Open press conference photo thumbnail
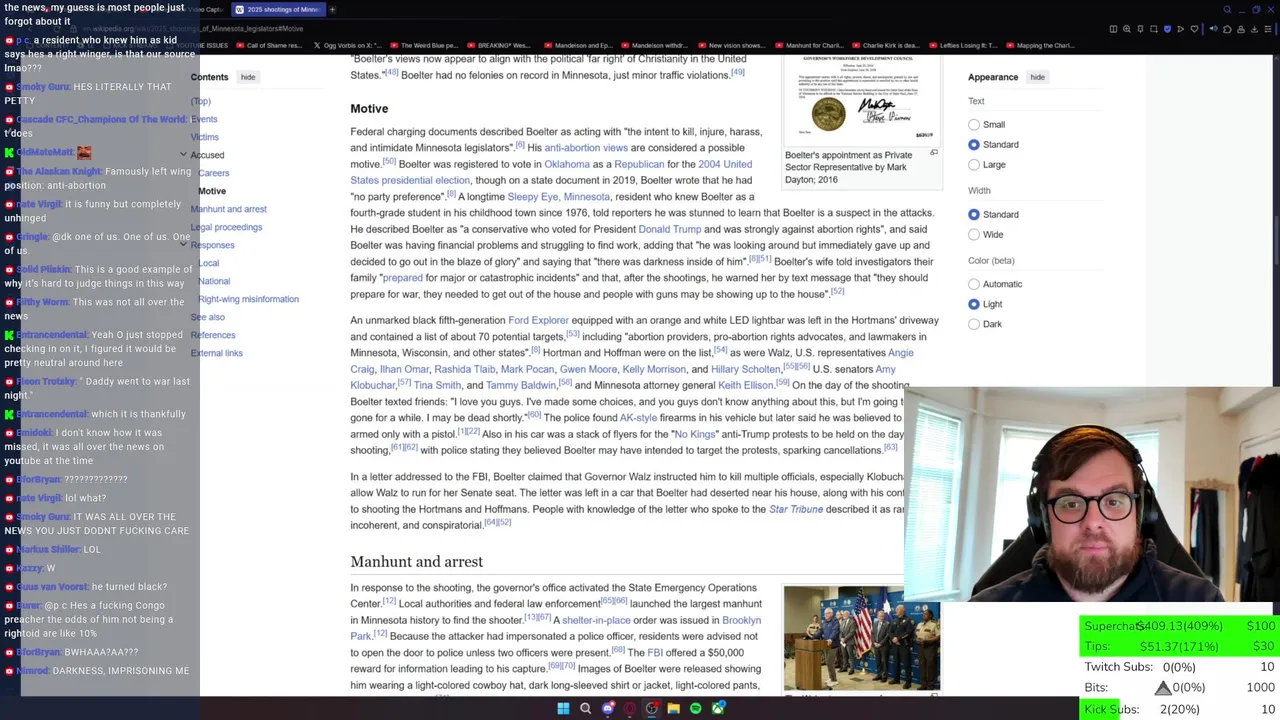Screen dimensions: 1280x720 862,637
